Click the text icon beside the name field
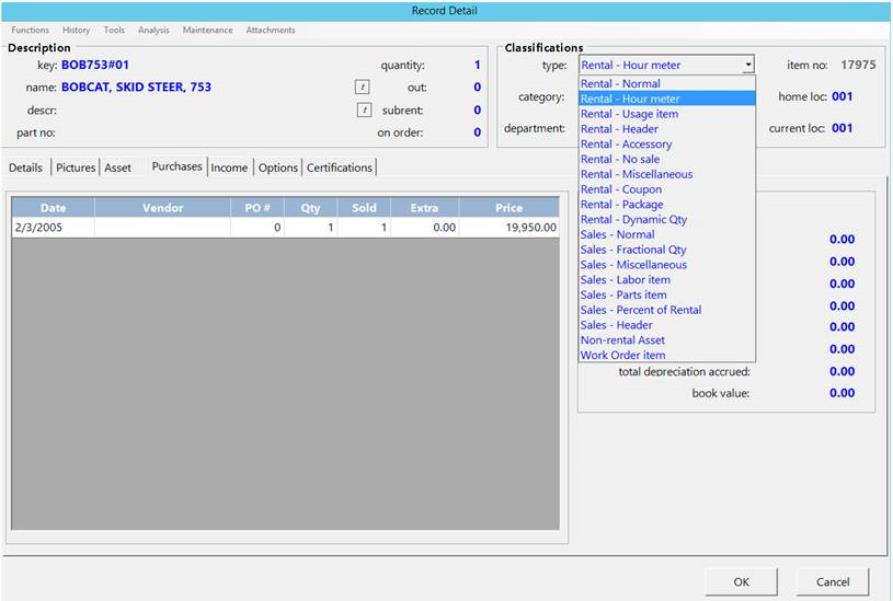 click(x=363, y=88)
